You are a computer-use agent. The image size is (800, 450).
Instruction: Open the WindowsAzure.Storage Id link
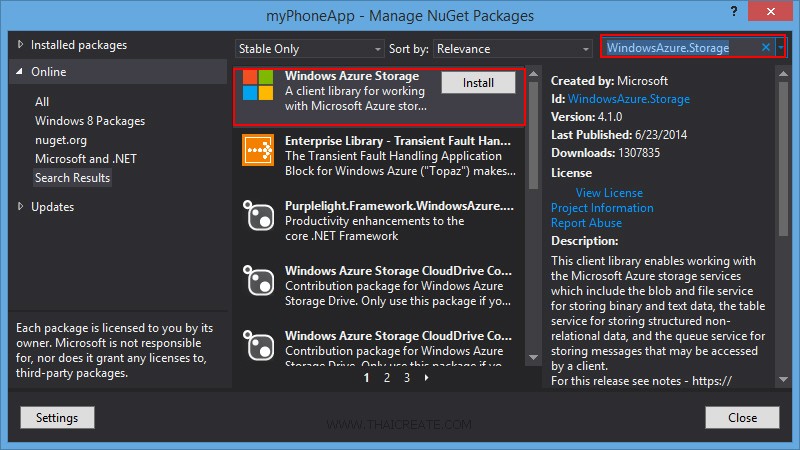(629, 98)
